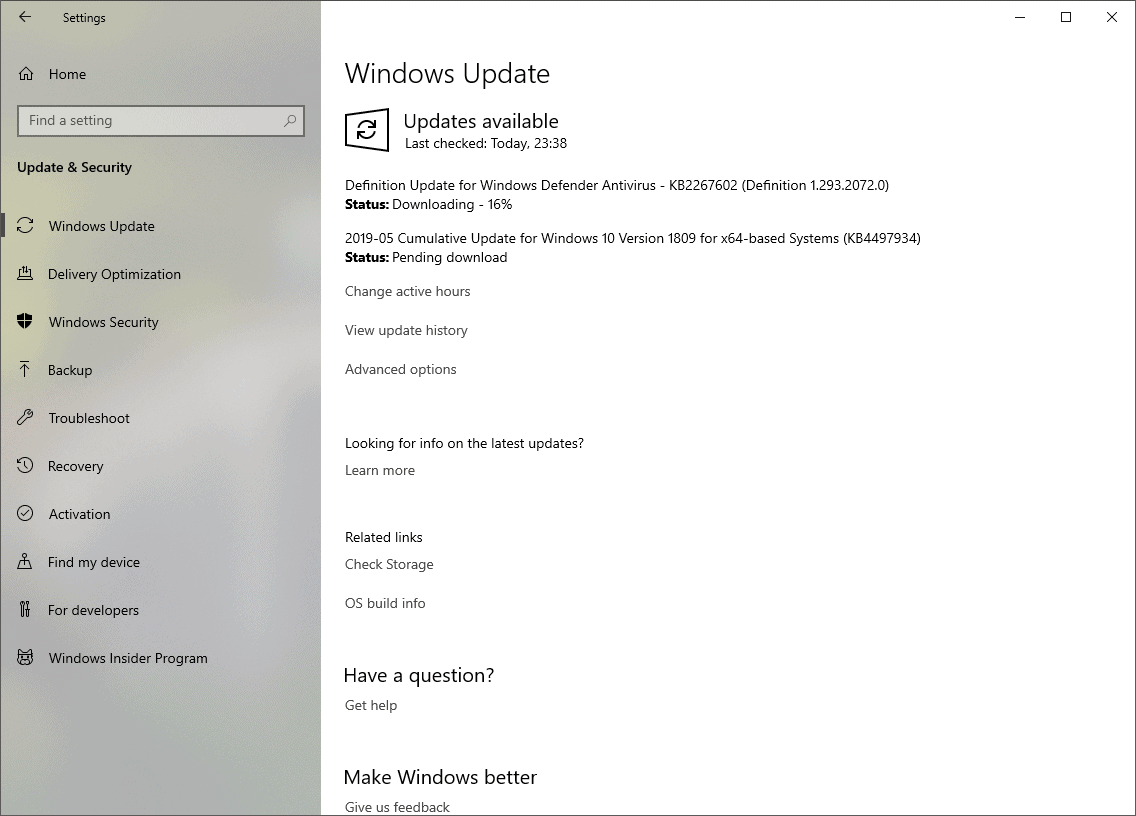Go to Windows Security section

click(160, 322)
